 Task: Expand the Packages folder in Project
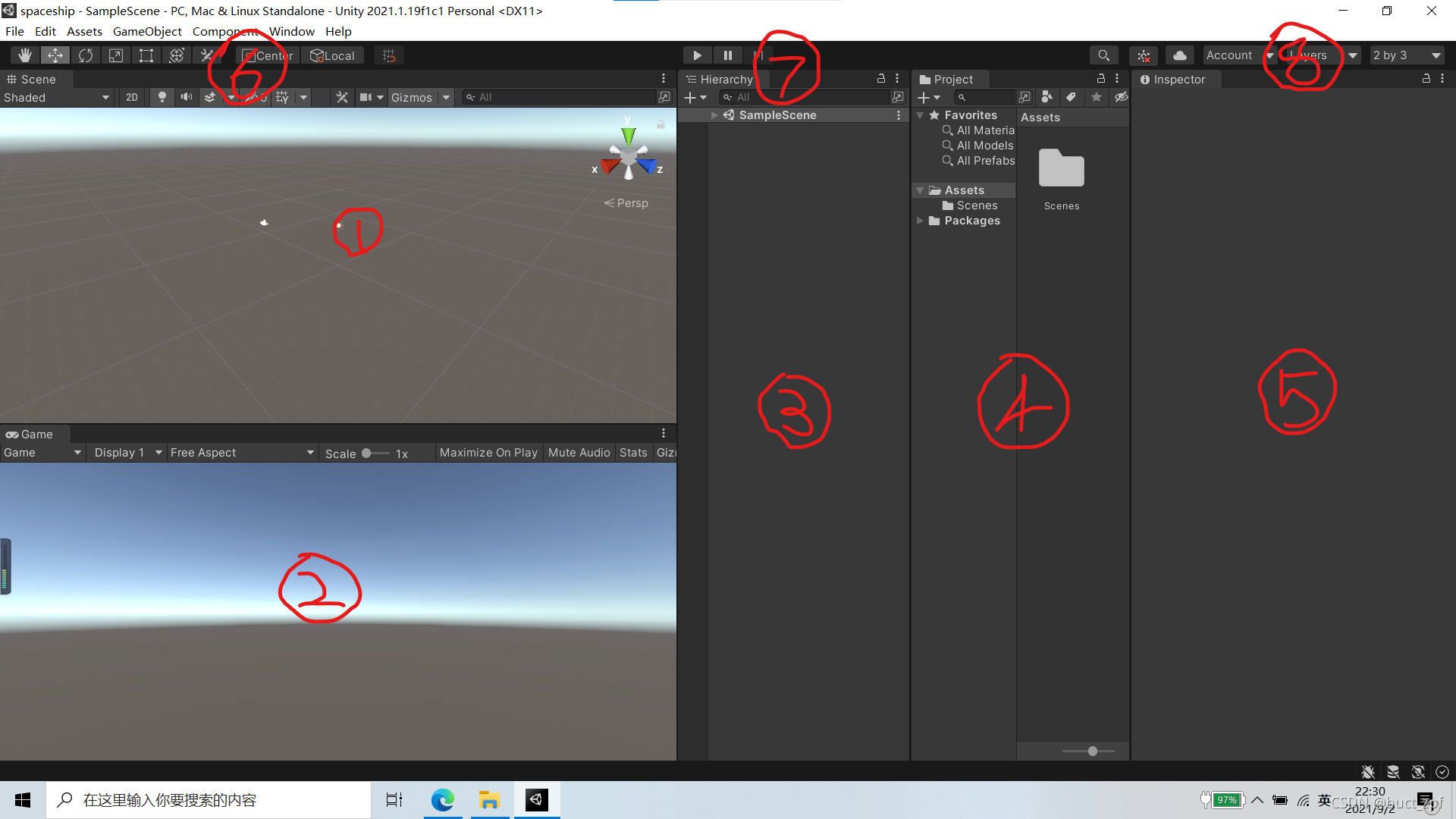(x=920, y=221)
